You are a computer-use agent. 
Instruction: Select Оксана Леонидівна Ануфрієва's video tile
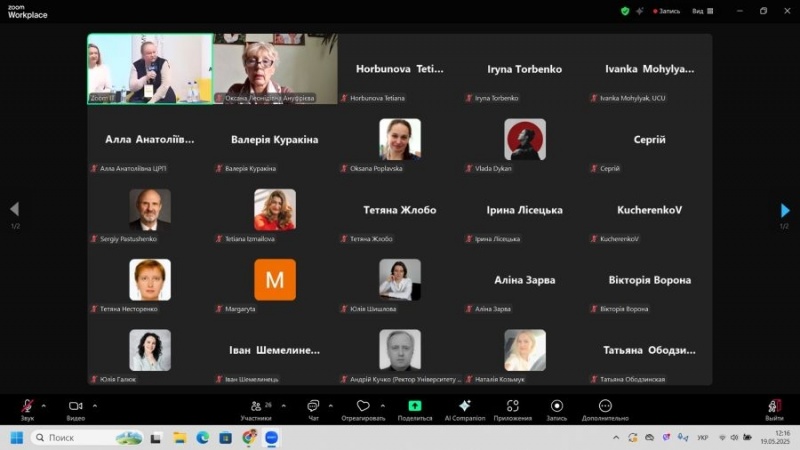[275, 68]
